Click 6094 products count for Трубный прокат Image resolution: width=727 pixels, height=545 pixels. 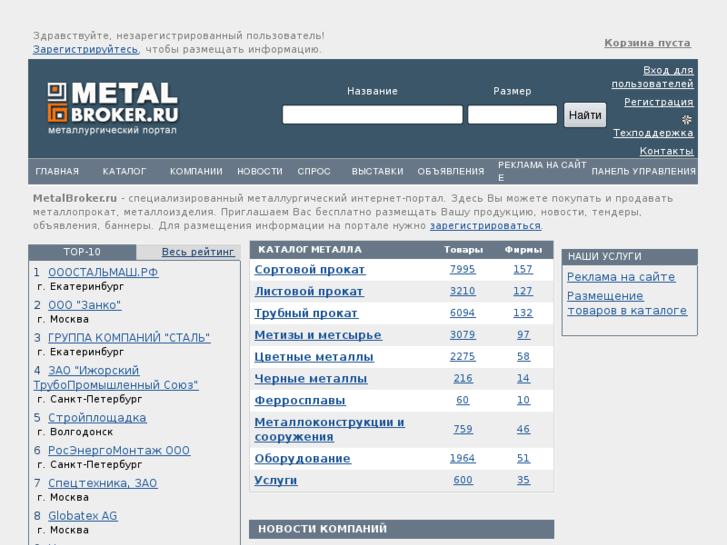[462, 313]
